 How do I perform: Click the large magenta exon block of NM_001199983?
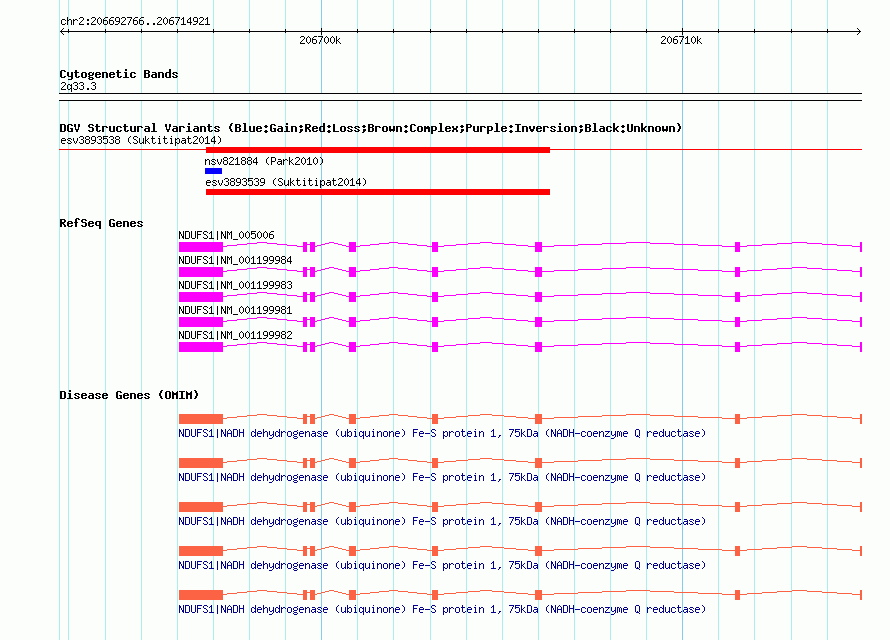[x=201, y=297]
